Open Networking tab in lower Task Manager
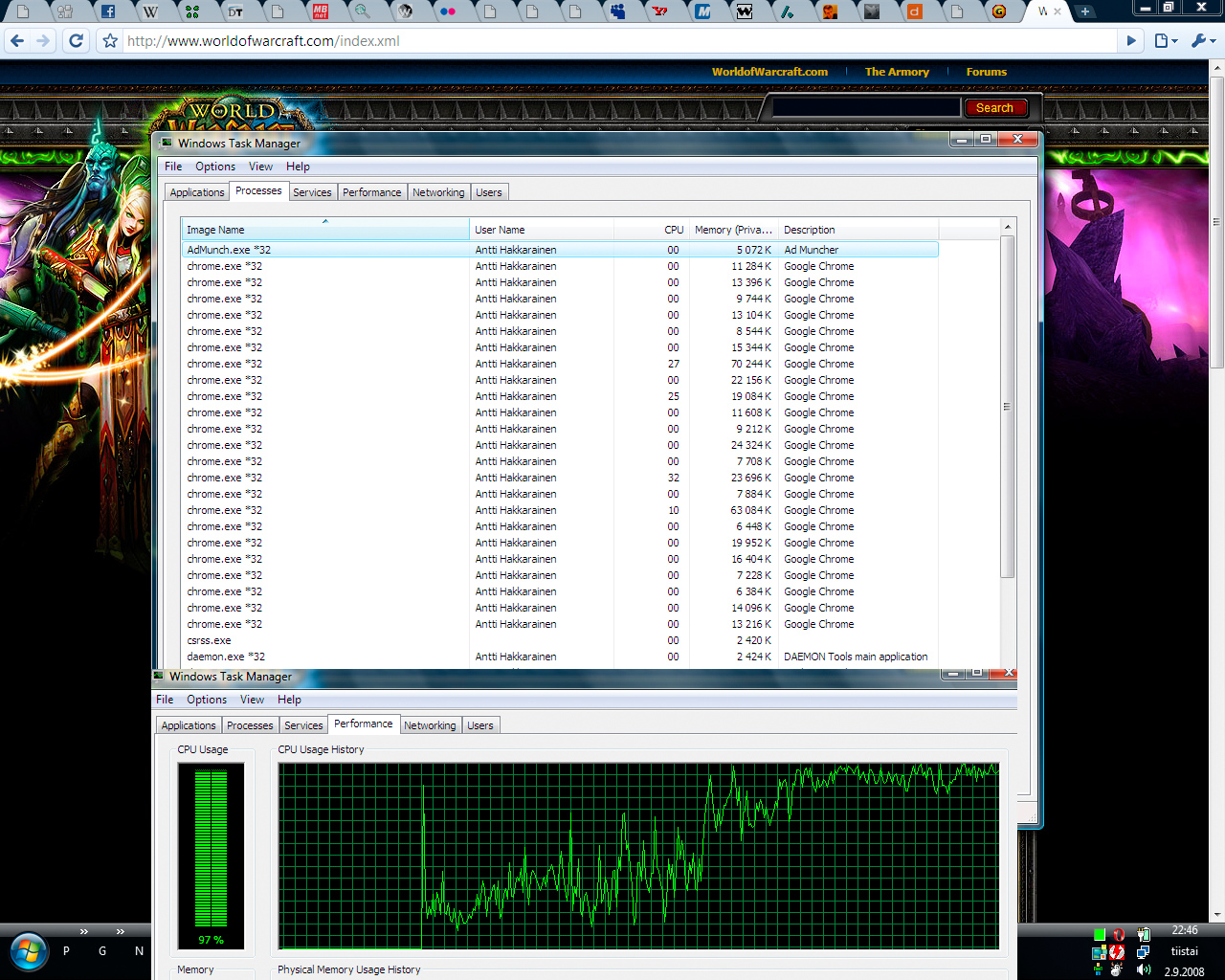Screen dimensions: 1225x980 430,725
